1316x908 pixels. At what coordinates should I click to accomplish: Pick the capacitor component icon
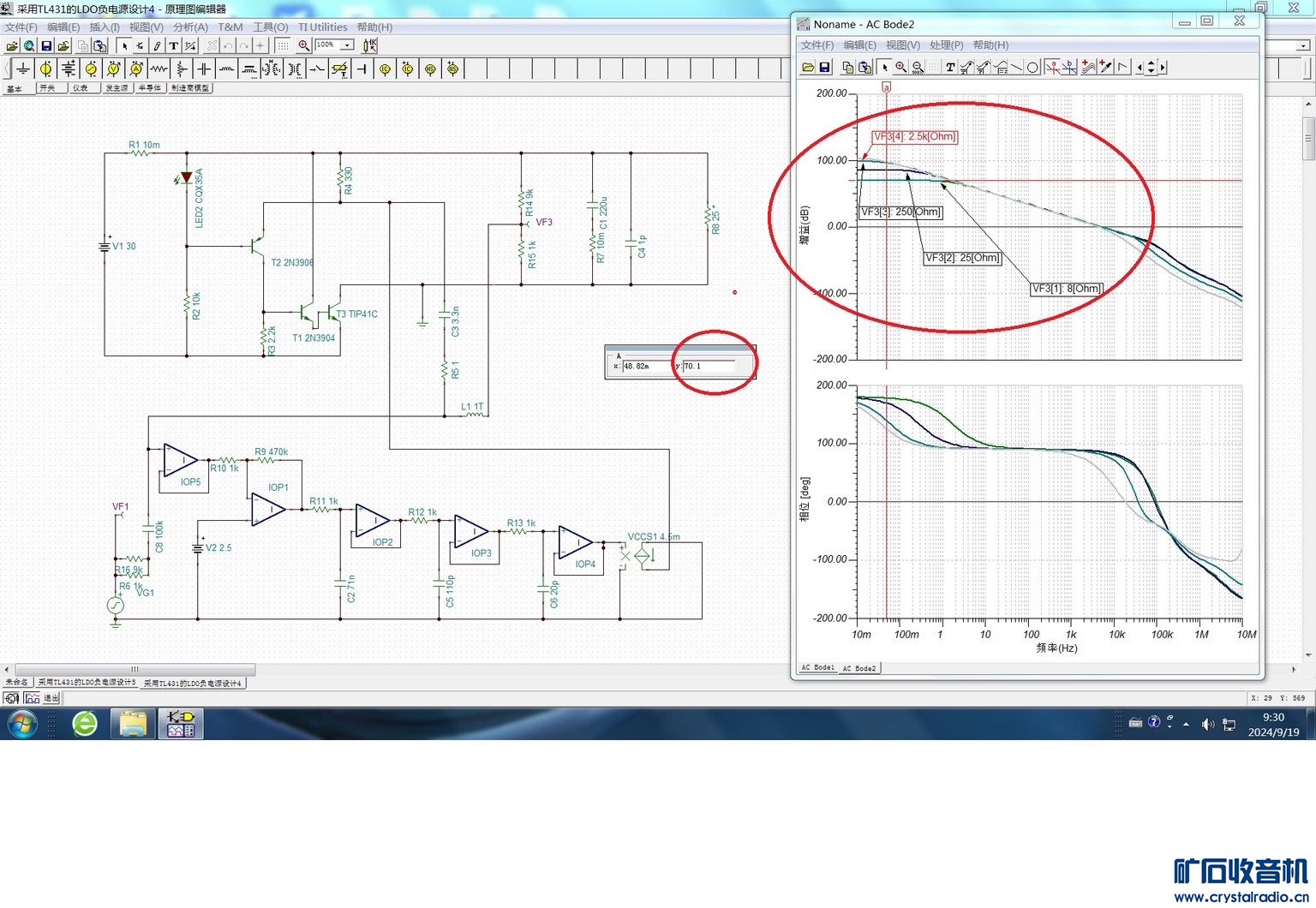pyautogui.click(x=204, y=69)
